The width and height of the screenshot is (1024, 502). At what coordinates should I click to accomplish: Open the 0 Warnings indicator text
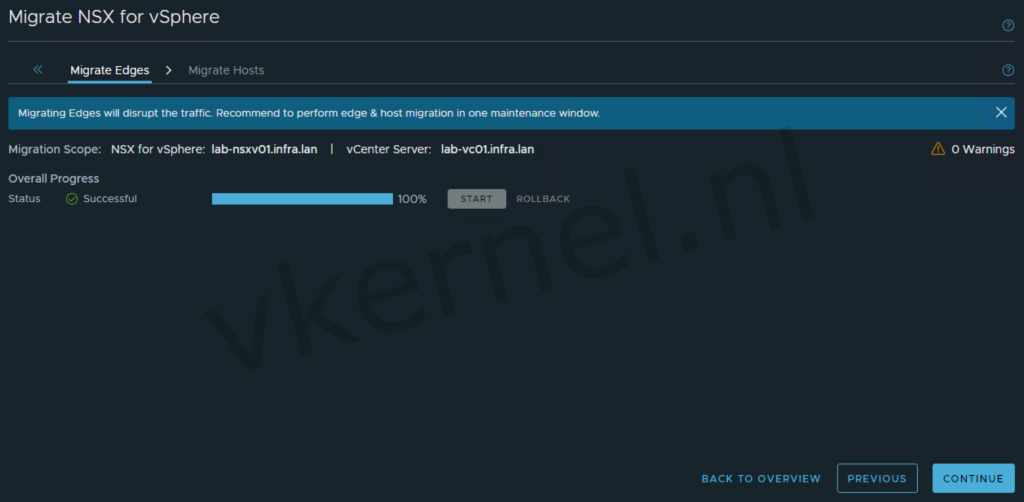click(982, 149)
